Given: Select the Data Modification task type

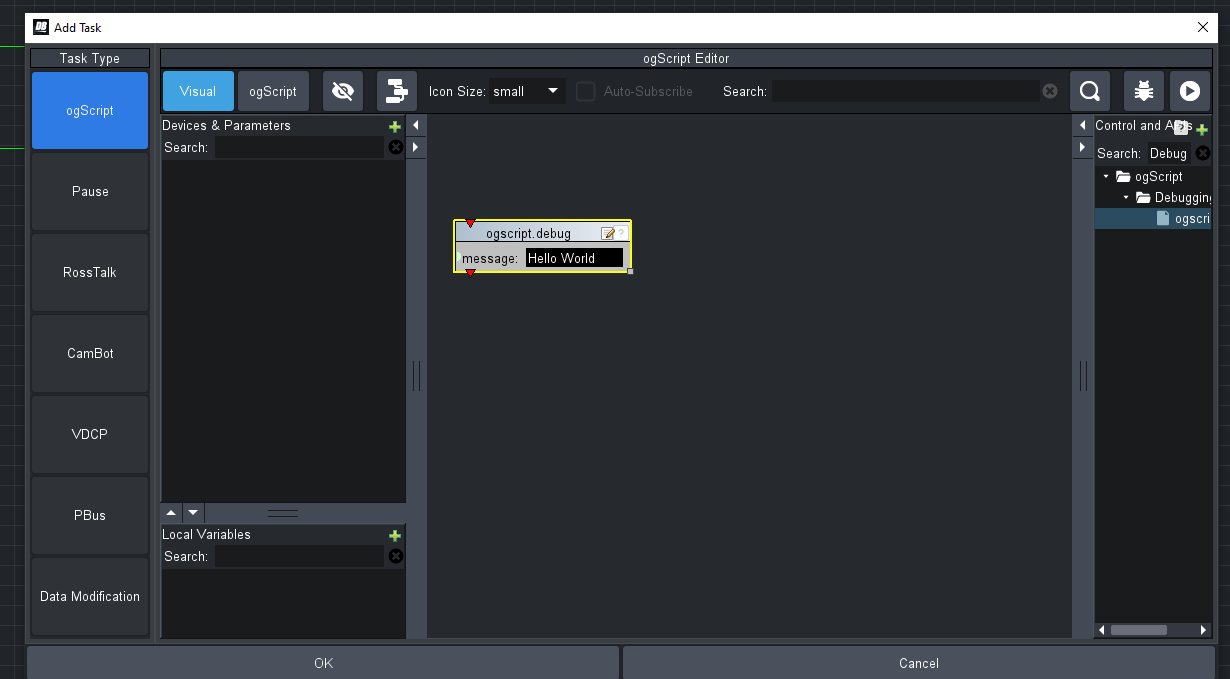Looking at the screenshot, I should 90,596.
